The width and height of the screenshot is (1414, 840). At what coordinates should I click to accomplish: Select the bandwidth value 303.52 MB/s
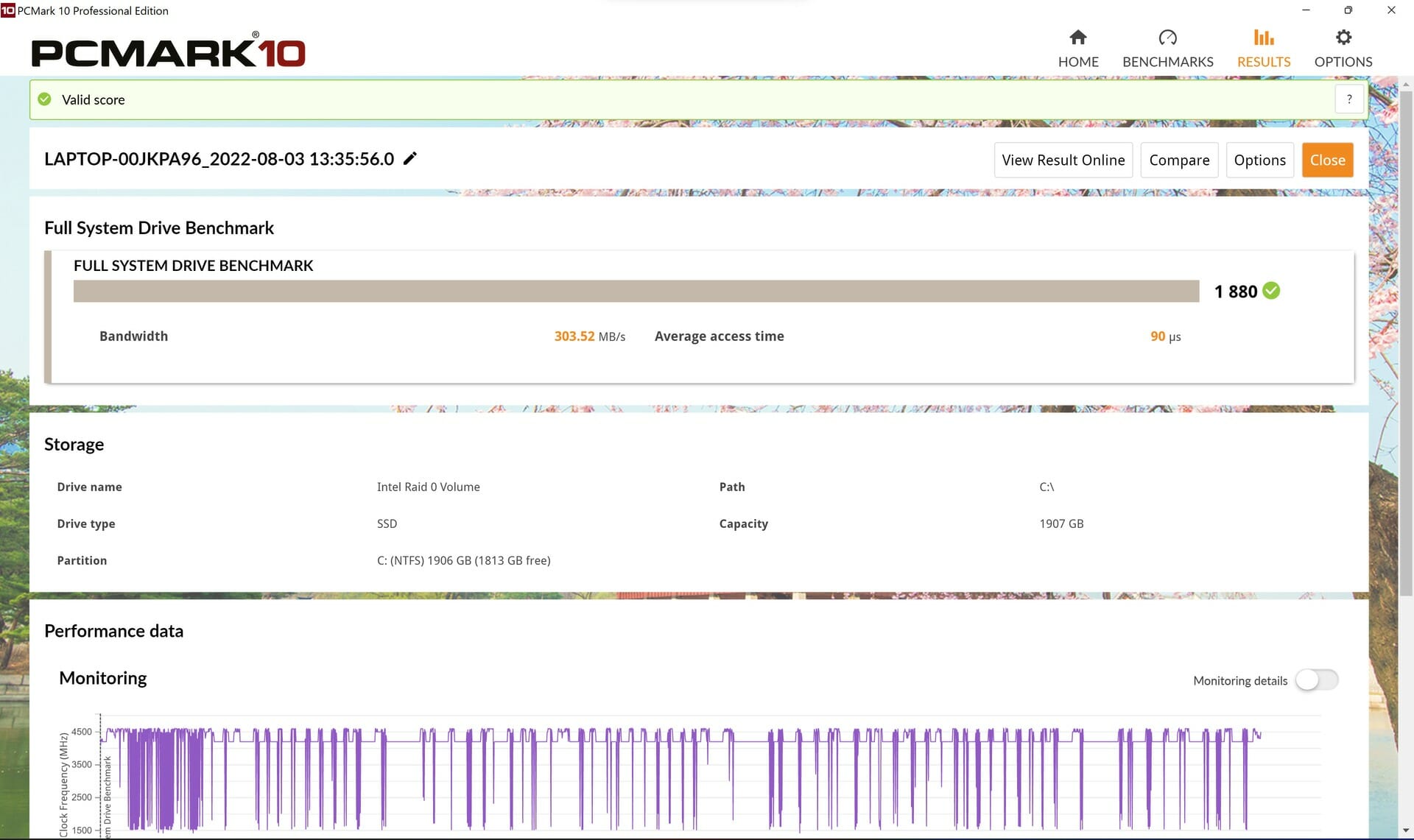589,336
